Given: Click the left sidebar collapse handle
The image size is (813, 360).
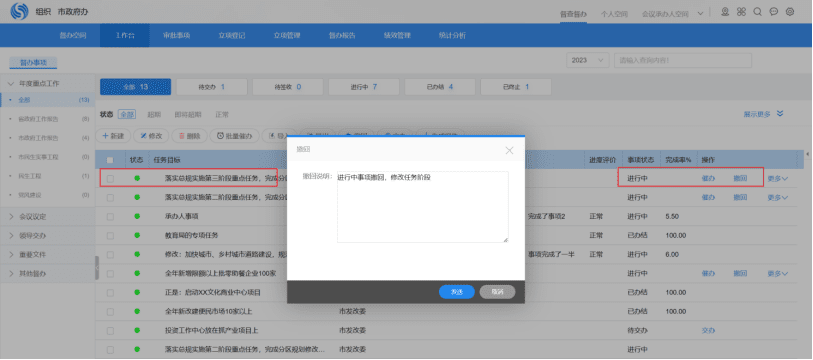Looking at the screenshot, I should point(97,268).
